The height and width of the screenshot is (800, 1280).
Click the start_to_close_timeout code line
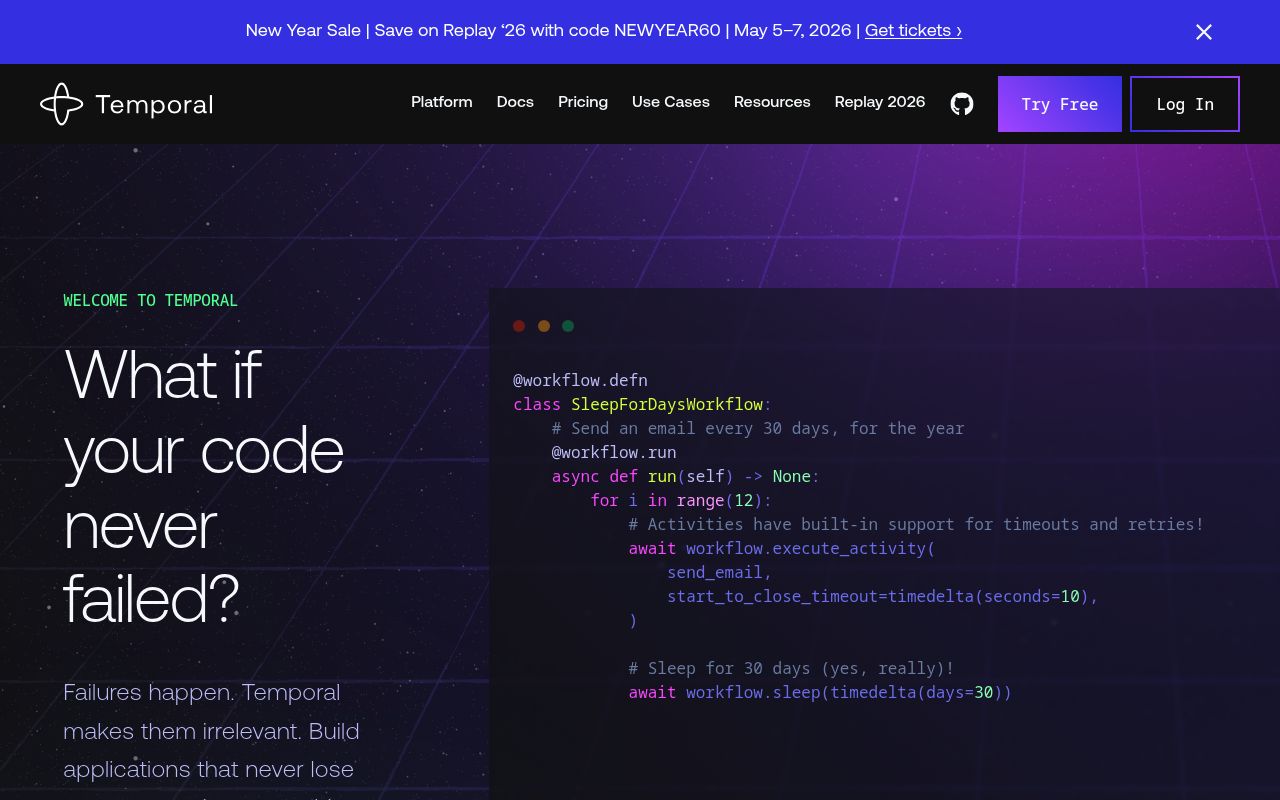pos(883,596)
